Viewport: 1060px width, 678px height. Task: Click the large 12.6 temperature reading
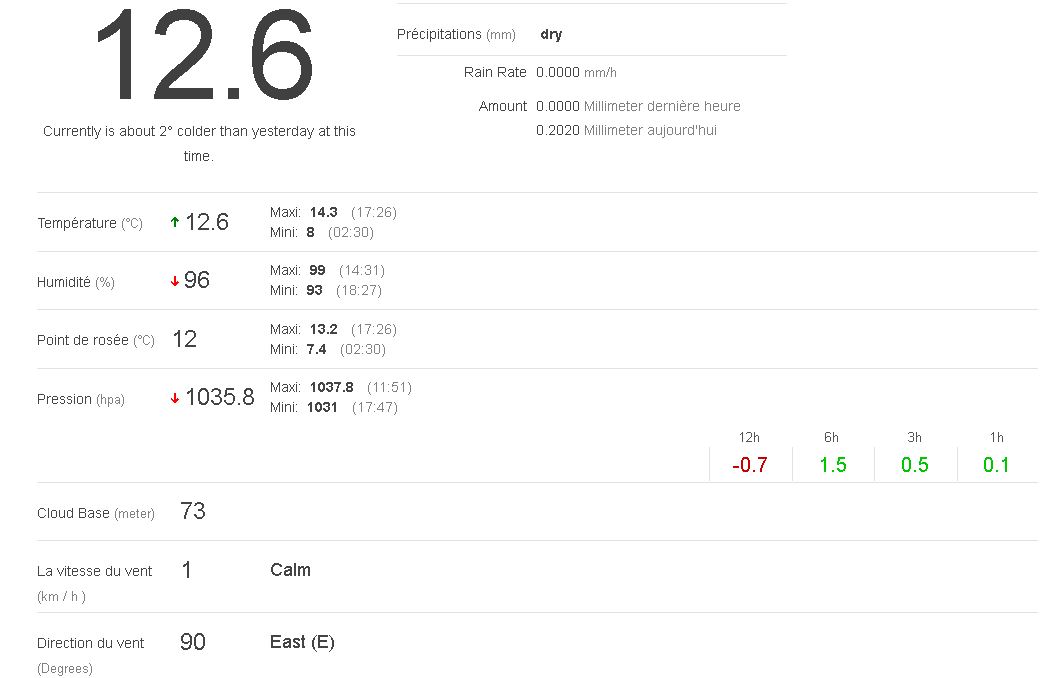pyautogui.click(x=204, y=58)
